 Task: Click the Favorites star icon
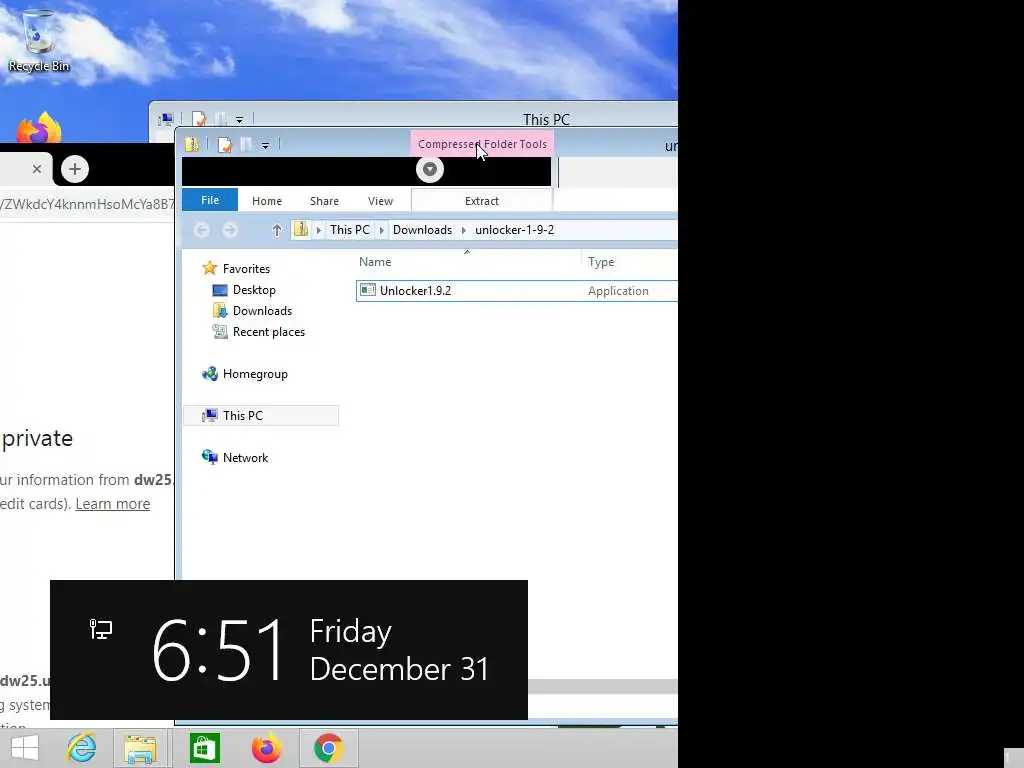(210, 268)
